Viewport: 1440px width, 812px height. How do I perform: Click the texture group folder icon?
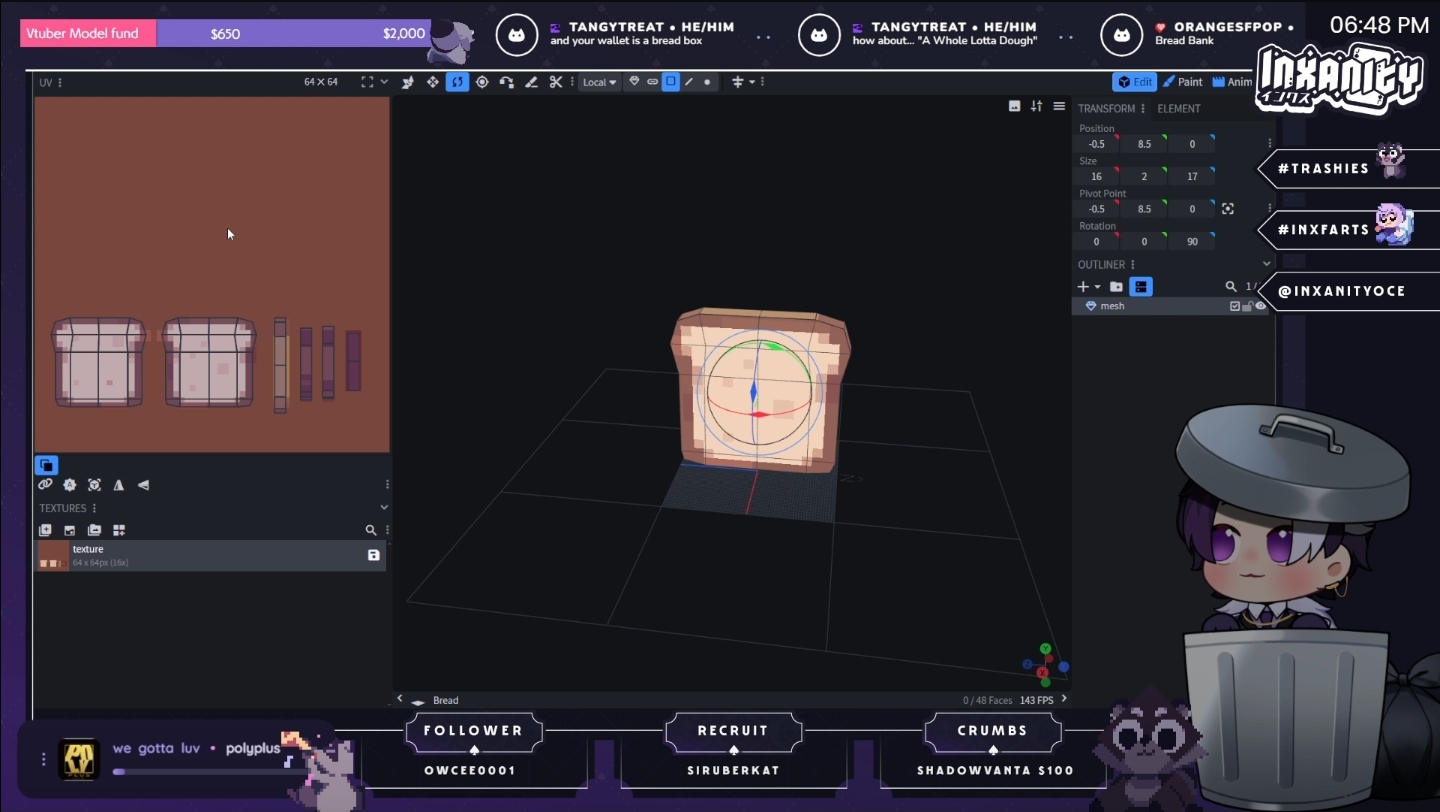point(94,530)
